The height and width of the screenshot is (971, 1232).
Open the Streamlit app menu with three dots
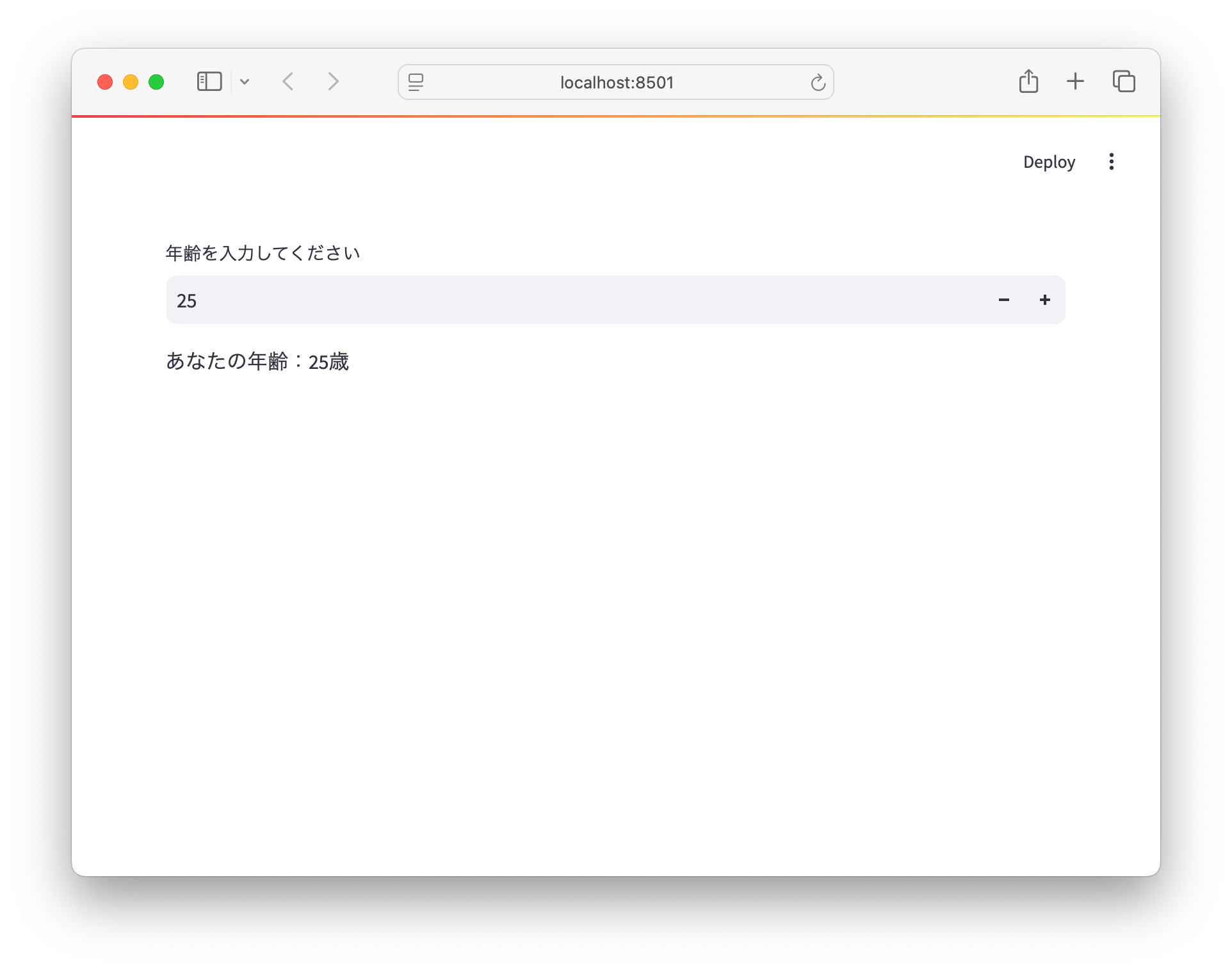click(1112, 161)
